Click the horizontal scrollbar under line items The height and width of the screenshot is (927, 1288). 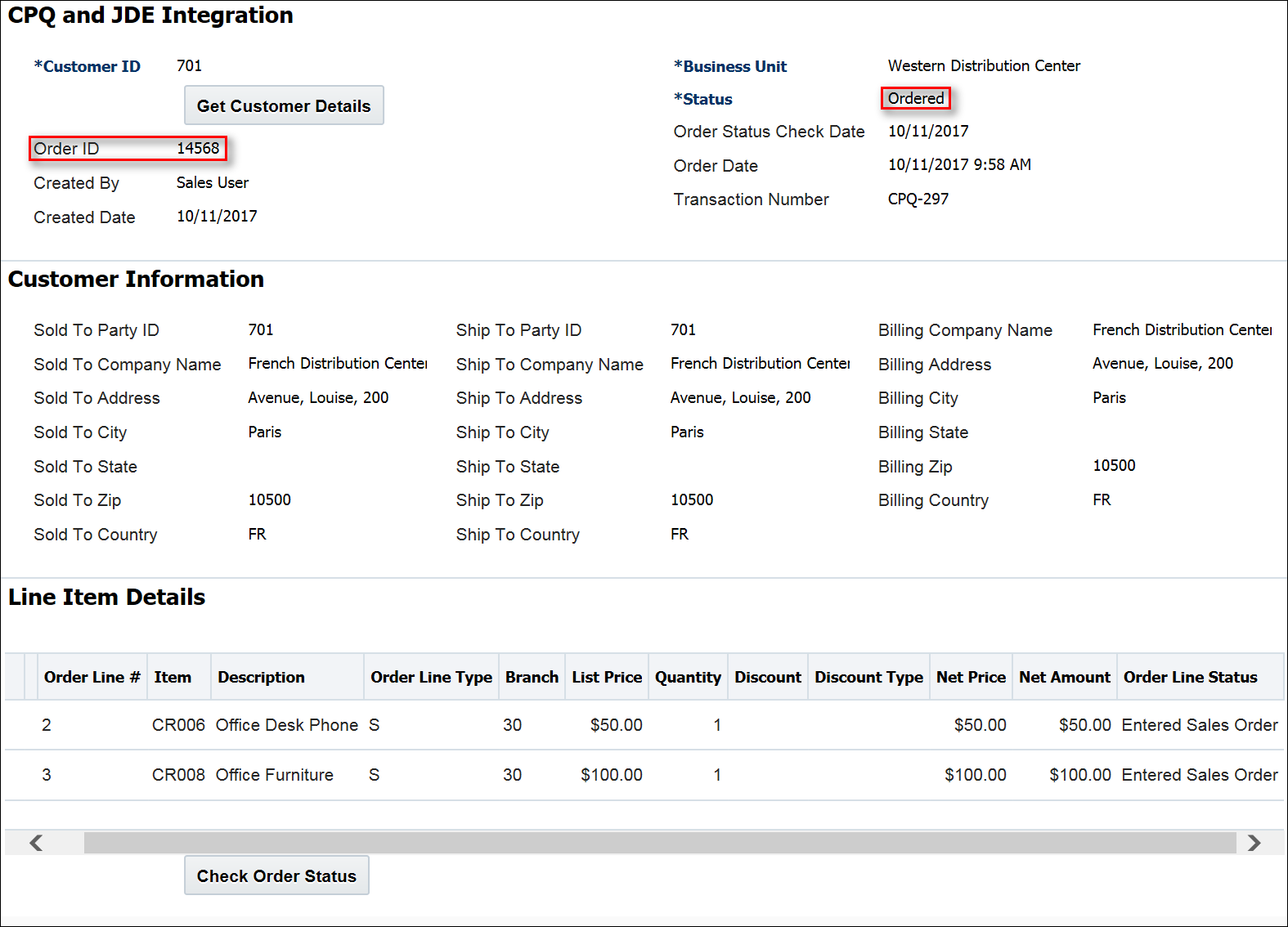(x=659, y=843)
